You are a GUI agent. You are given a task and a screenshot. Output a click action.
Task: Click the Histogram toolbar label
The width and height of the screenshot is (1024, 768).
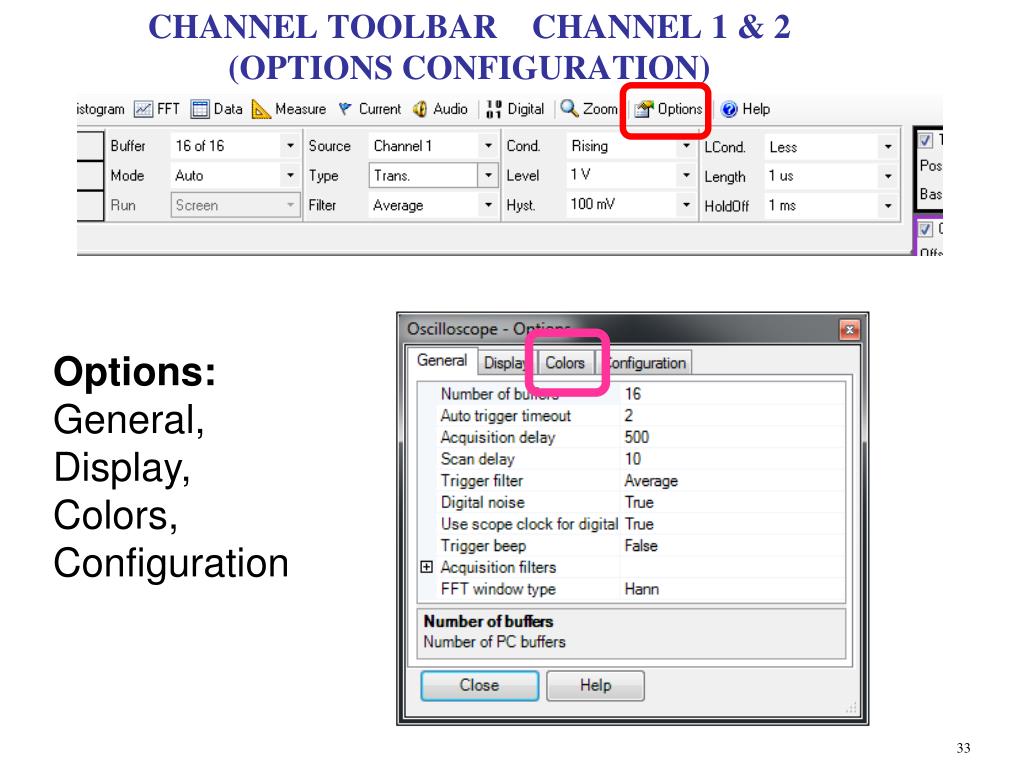click(x=101, y=109)
